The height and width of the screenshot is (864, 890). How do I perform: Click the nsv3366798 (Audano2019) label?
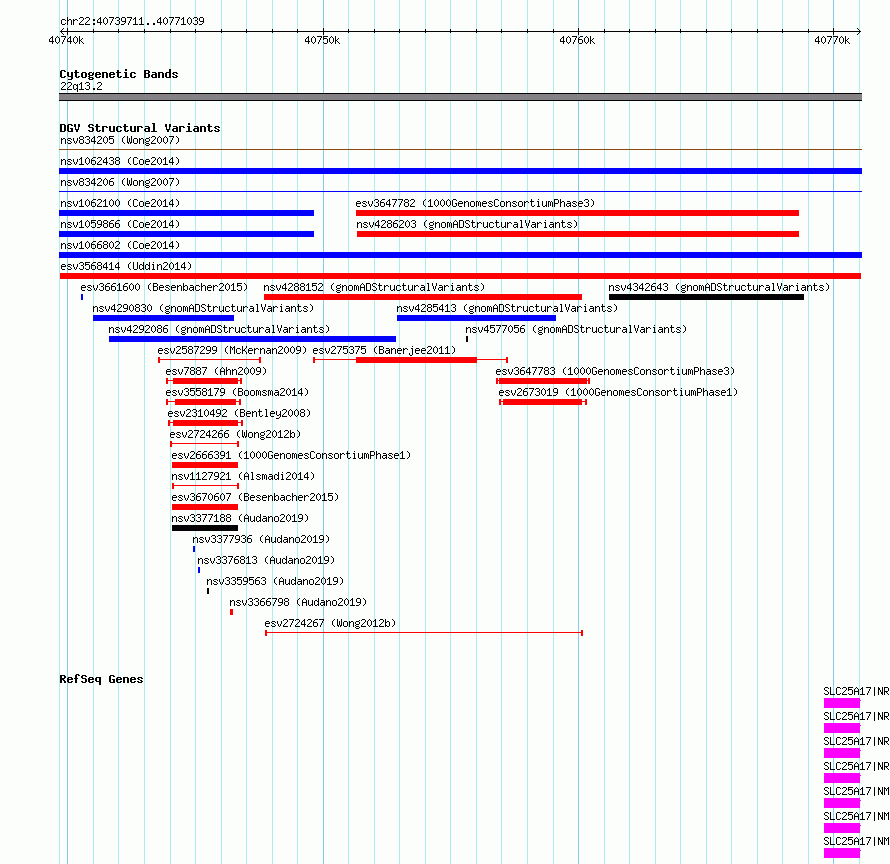tap(298, 602)
